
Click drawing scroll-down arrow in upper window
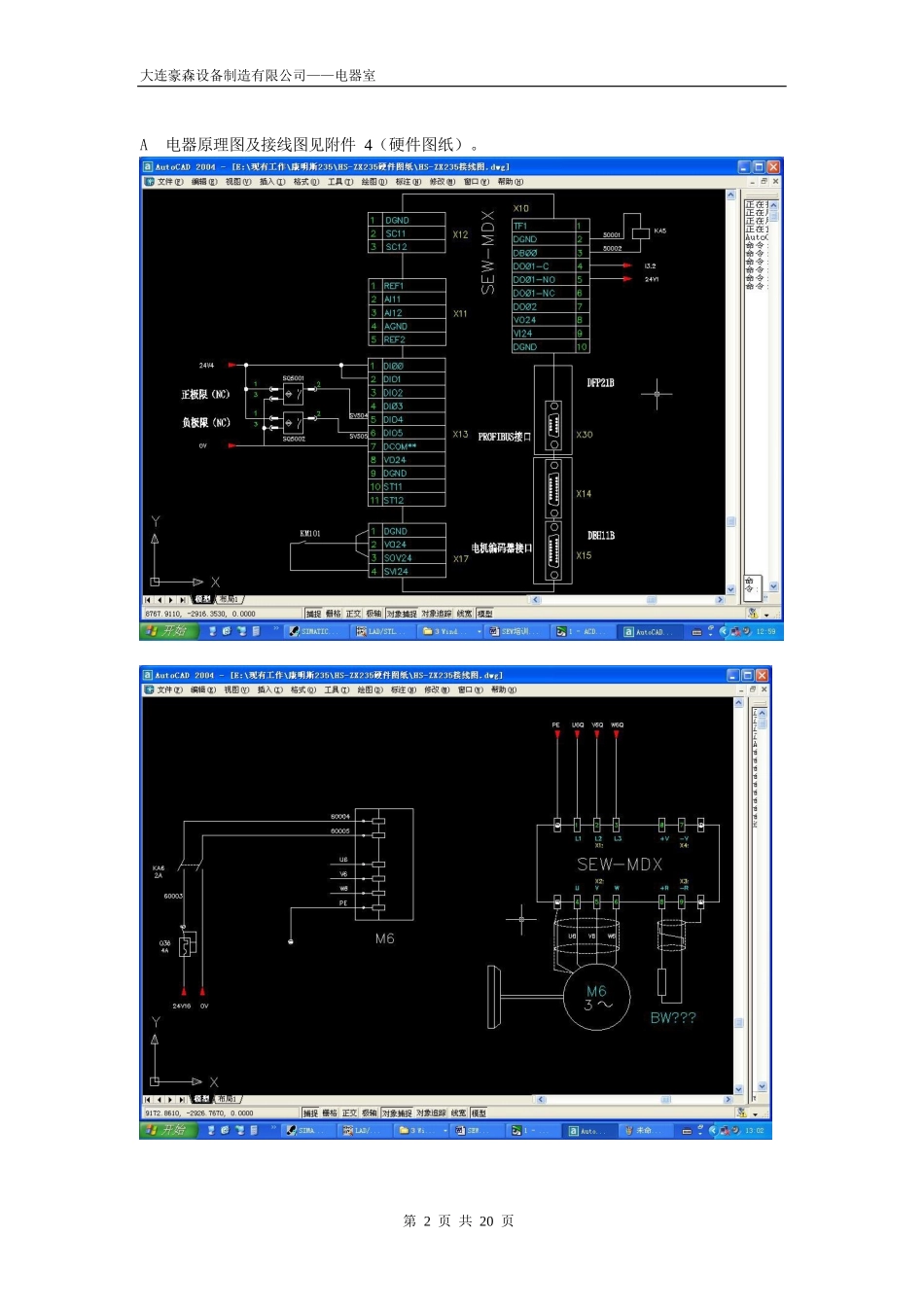coord(731,589)
